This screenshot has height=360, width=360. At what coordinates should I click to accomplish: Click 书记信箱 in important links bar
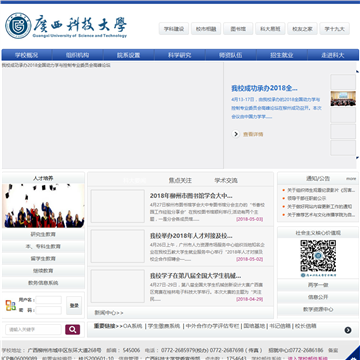tap(280, 326)
